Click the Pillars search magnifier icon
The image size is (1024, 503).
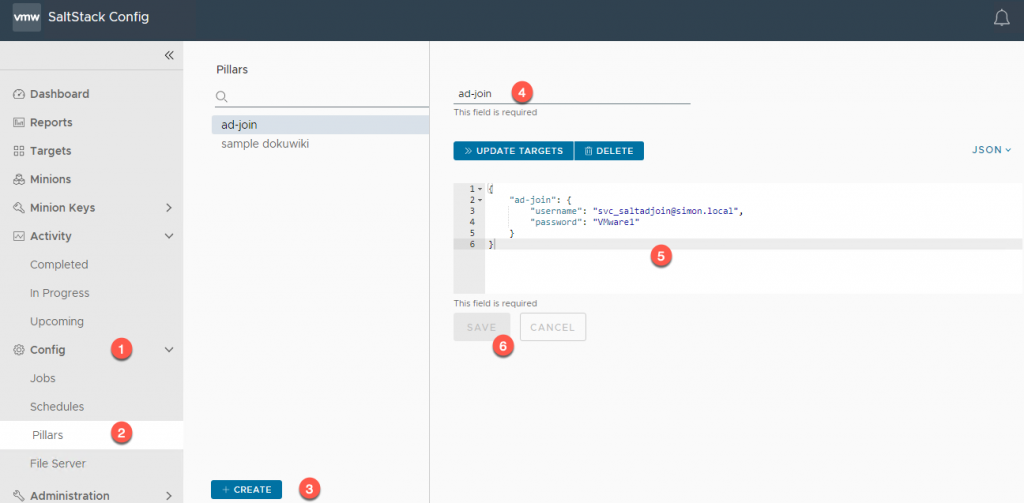pyautogui.click(x=221, y=97)
